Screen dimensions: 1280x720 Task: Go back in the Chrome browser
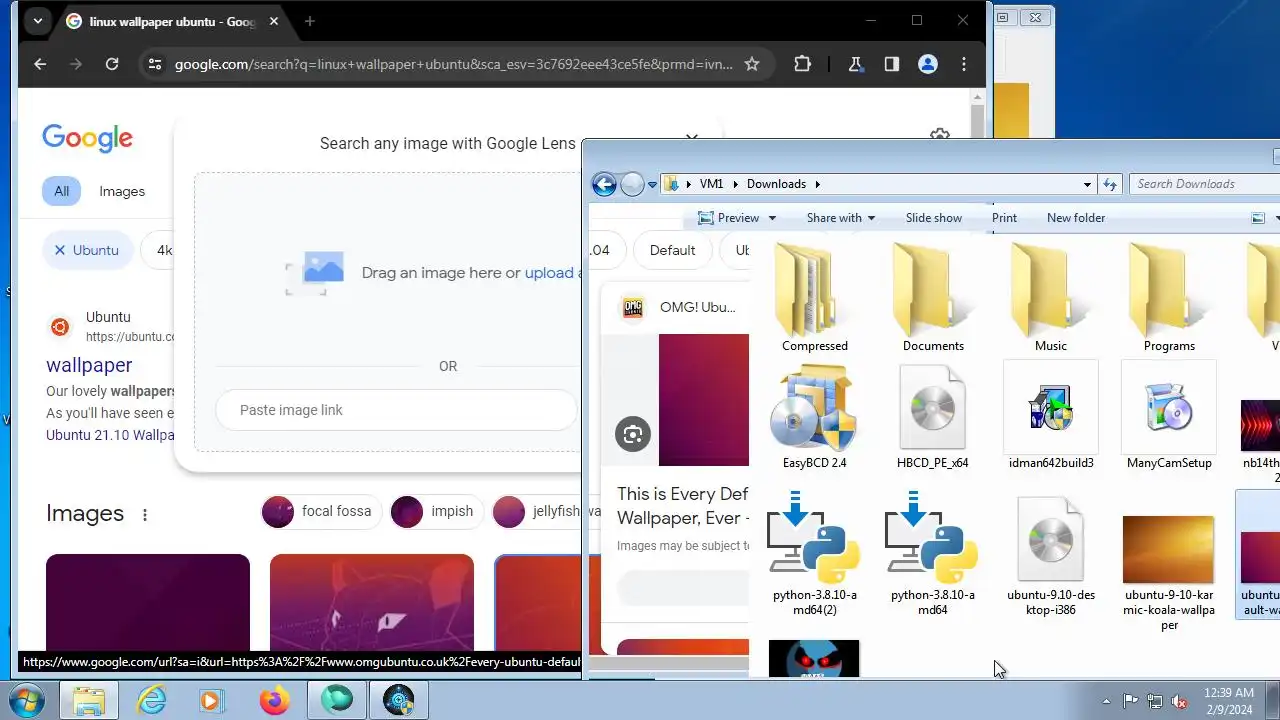[40, 64]
